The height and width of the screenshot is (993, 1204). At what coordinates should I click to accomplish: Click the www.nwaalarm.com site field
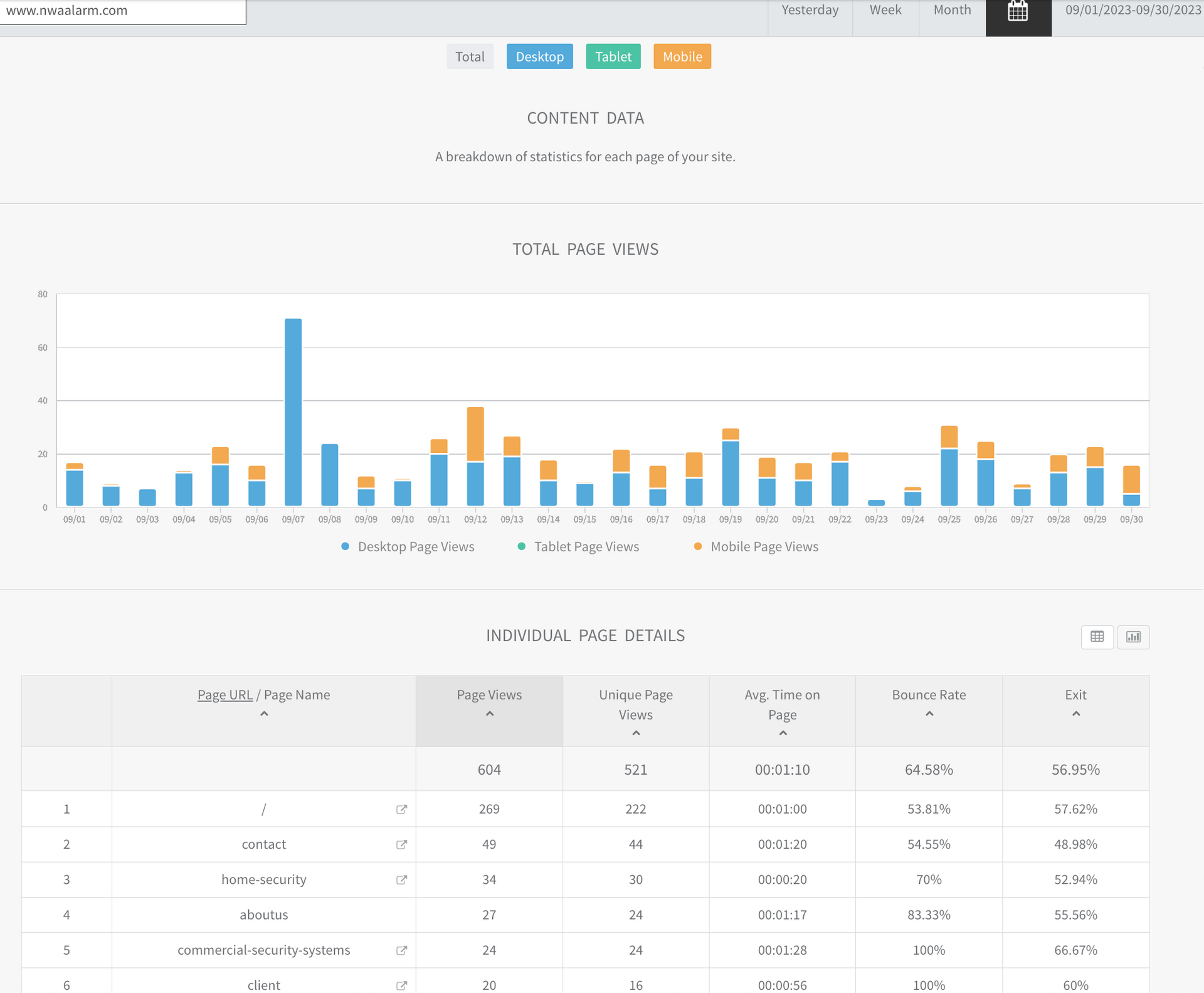click(122, 11)
